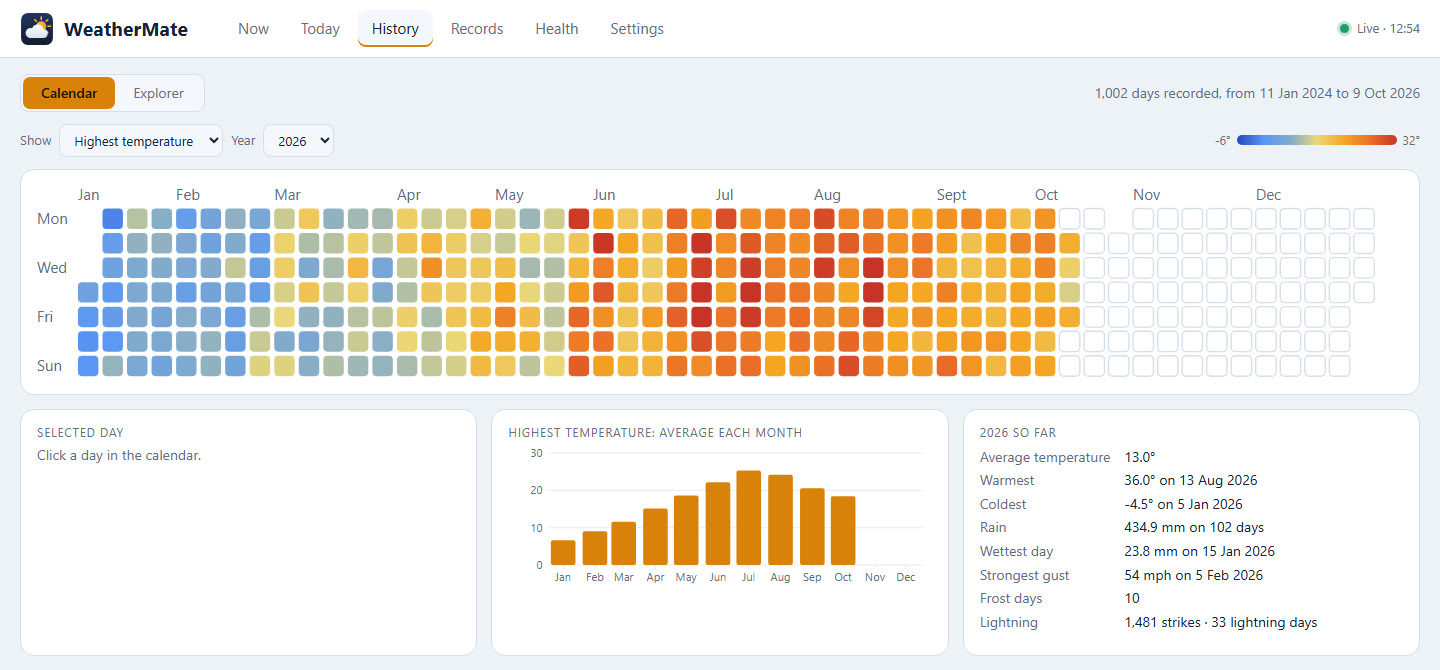The height and width of the screenshot is (670, 1440).
Task: Click the Feb bar in monthly chart
Action: (594, 548)
